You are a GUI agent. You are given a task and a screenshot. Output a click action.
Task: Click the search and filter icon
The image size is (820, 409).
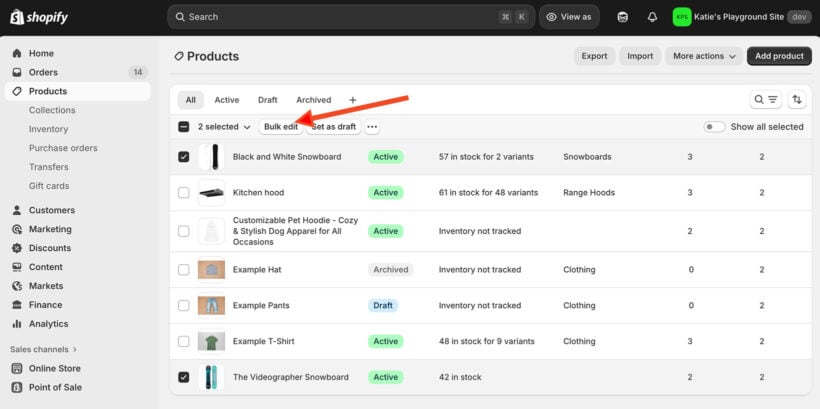(x=765, y=100)
